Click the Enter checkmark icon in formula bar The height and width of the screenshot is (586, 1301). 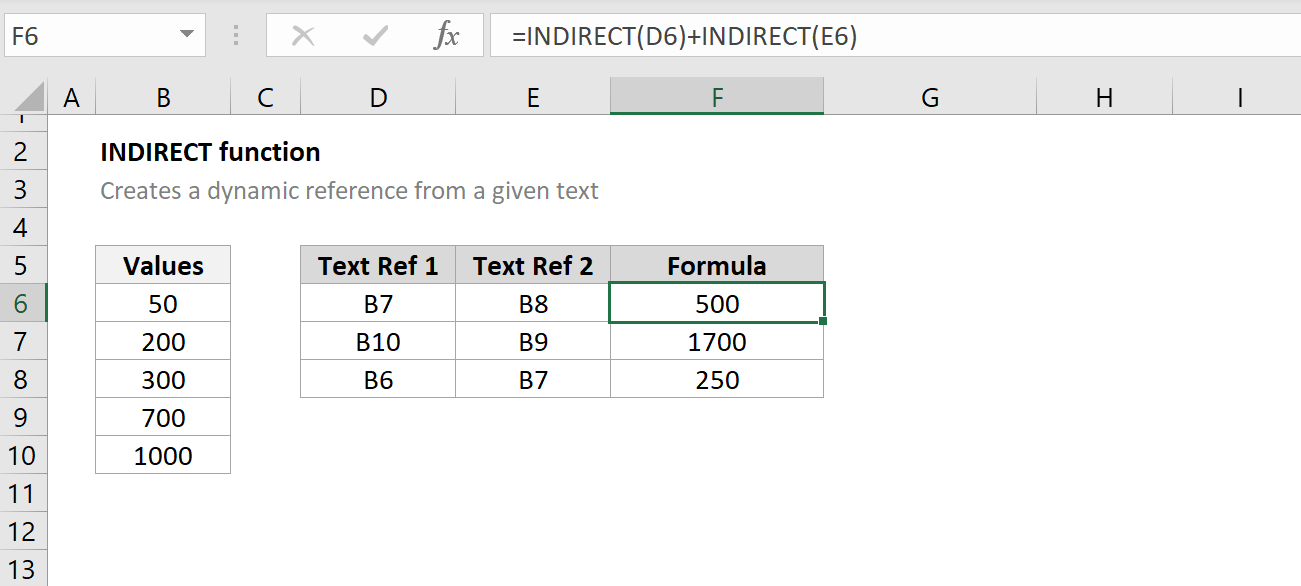click(x=375, y=37)
